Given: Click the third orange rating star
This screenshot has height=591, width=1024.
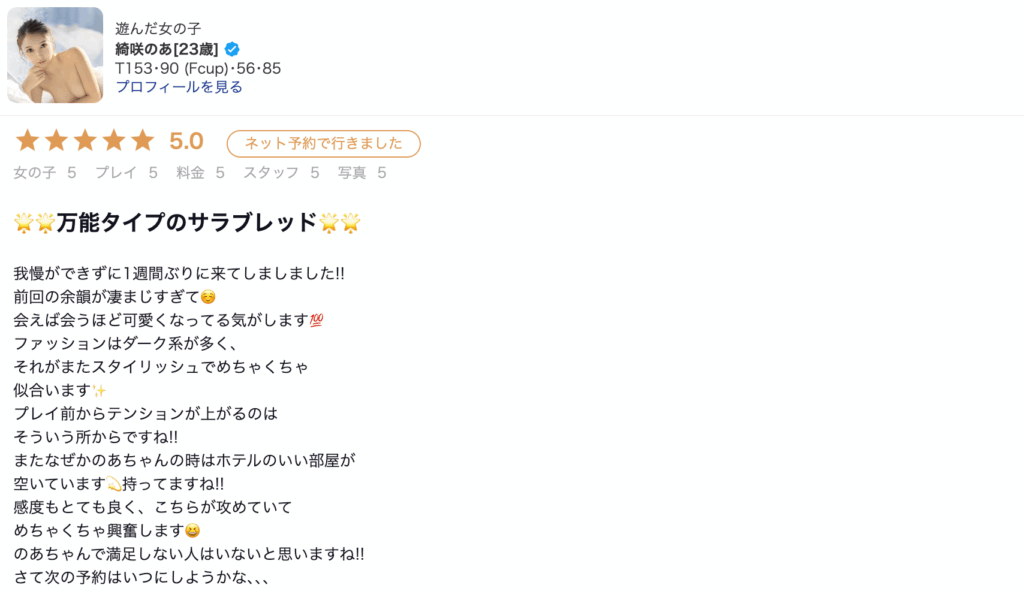Looking at the screenshot, I should coord(85,141).
